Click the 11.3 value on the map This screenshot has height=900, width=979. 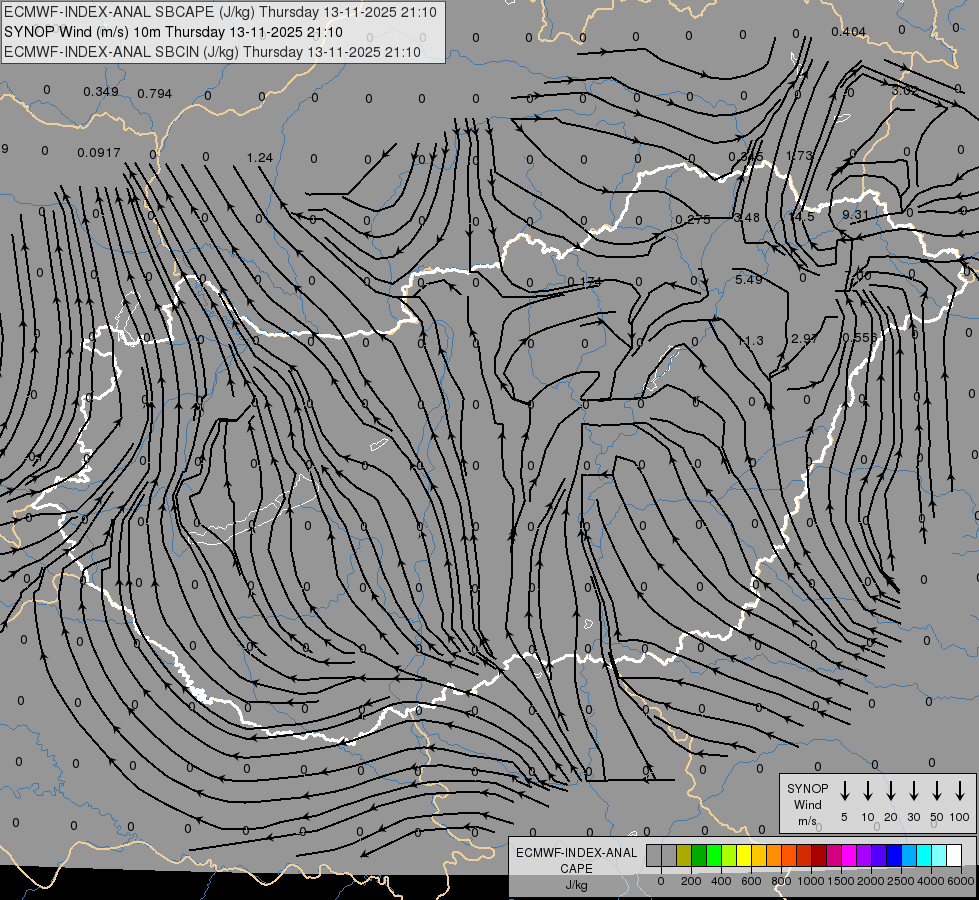[x=750, y=340]
